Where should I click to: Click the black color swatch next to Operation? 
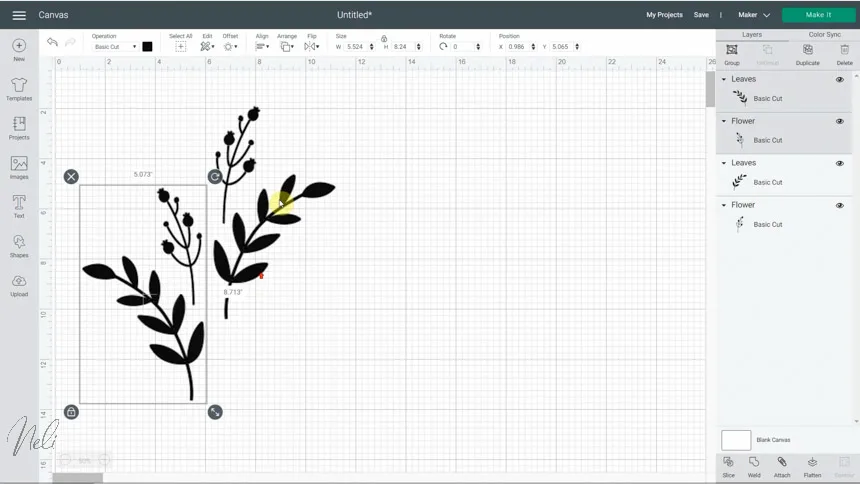coord(147,47)
